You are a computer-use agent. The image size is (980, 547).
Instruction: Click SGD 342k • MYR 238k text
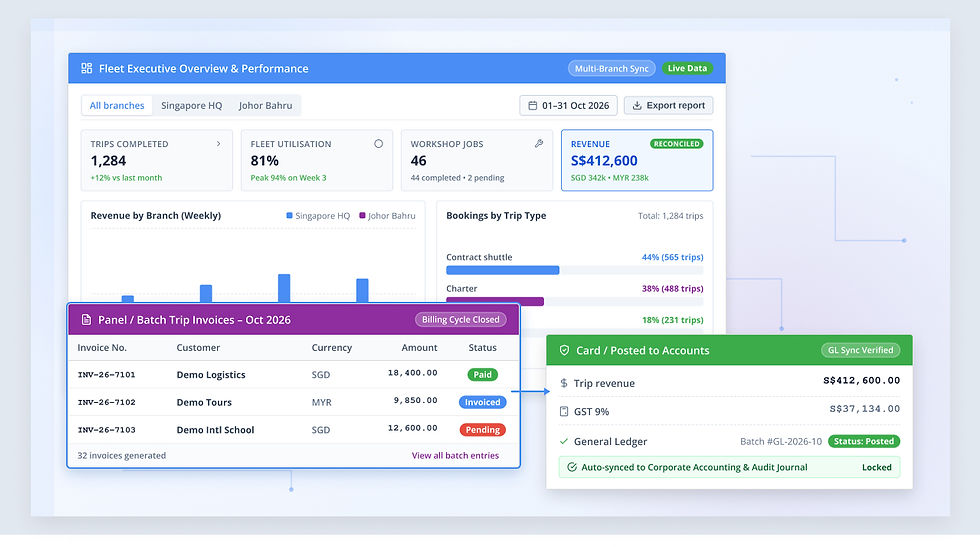click(609, 178)
